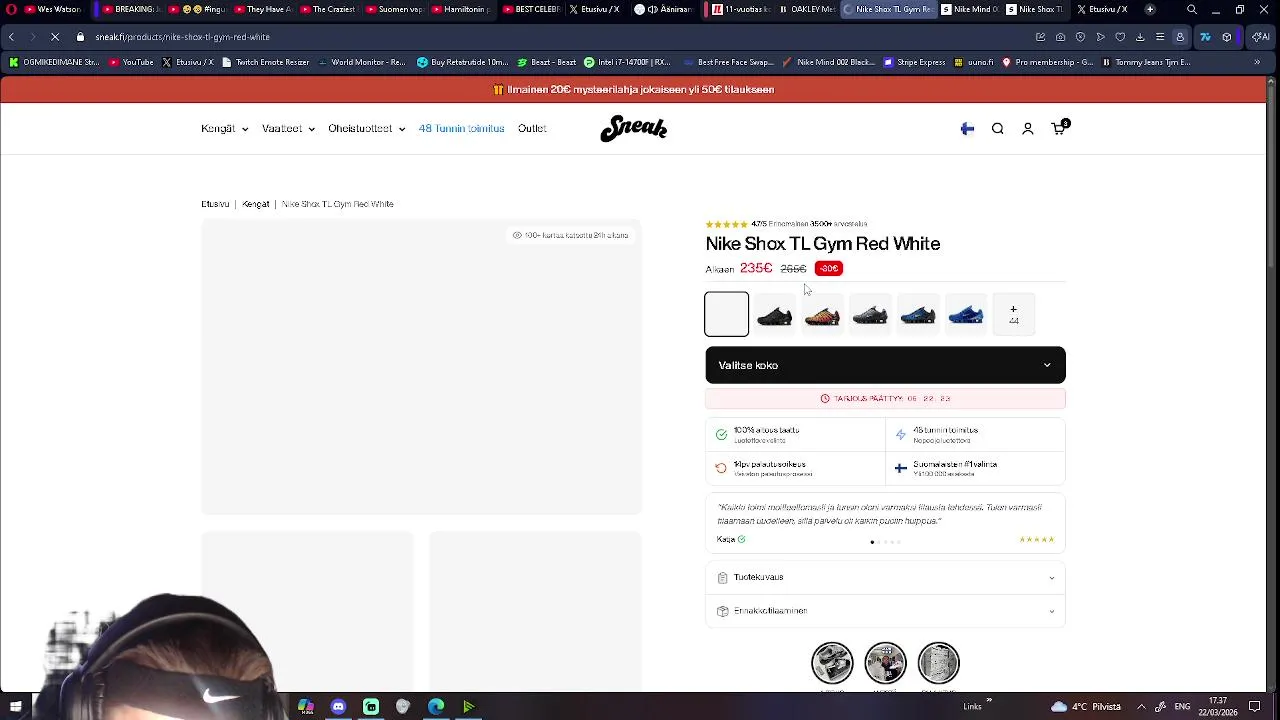
Task: Show hidden system tray icons
Action: (x=1141, y=707)
